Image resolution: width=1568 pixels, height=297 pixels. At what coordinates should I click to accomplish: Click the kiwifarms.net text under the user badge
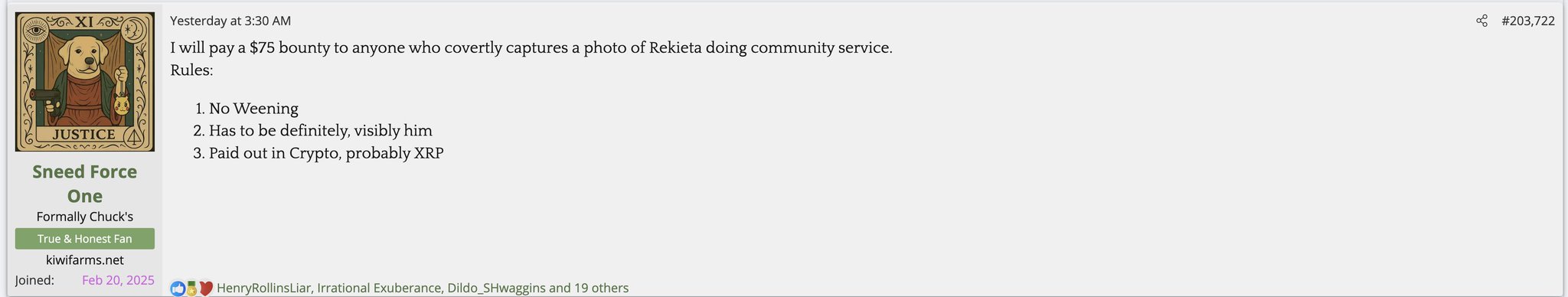[84, 260]
